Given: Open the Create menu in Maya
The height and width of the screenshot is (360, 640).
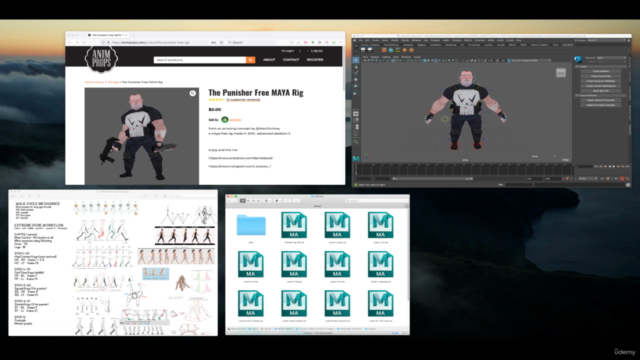Looking at the screenshot, I should point(375,40).
